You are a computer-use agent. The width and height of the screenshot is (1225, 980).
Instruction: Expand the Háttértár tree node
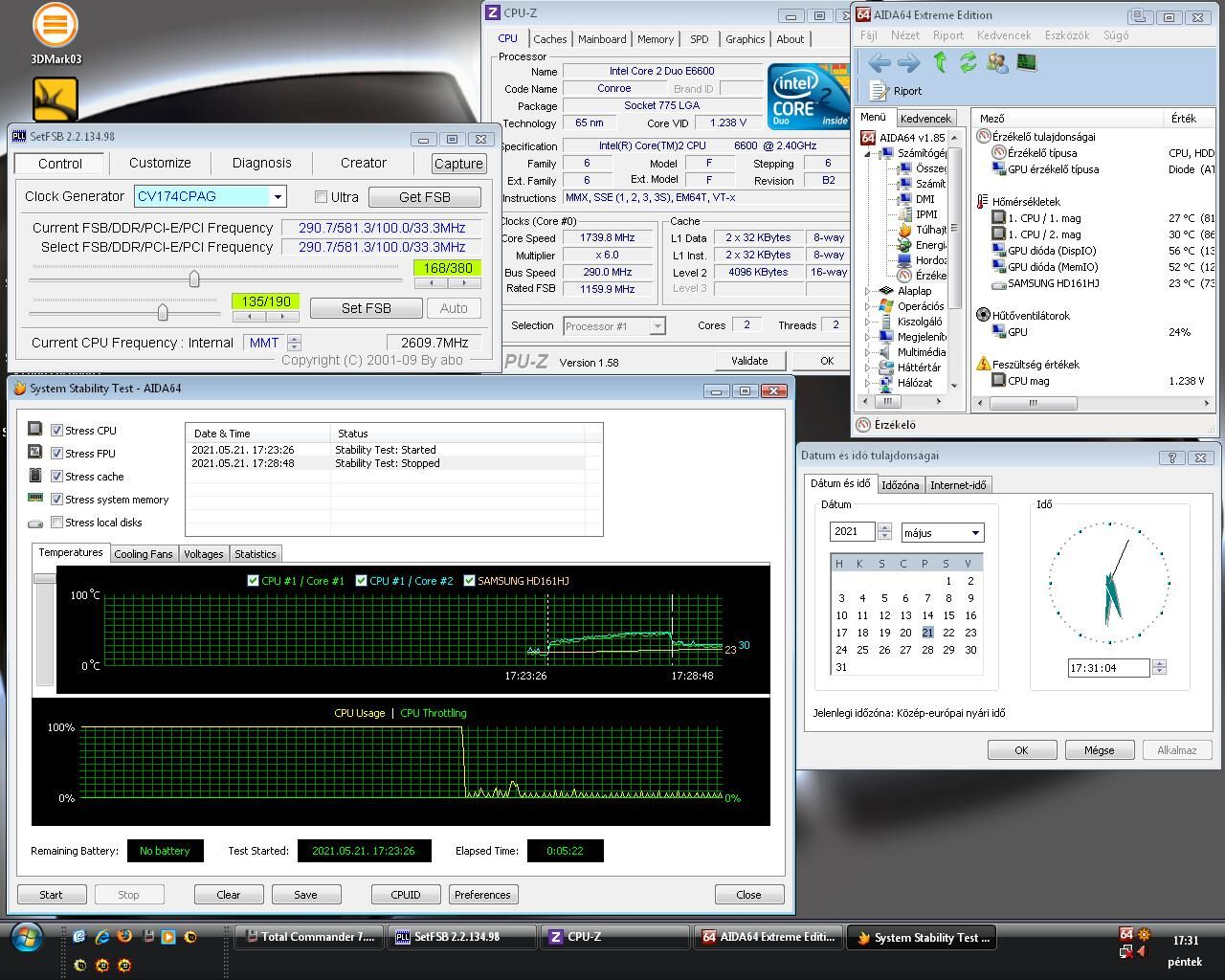click(868, 367)
